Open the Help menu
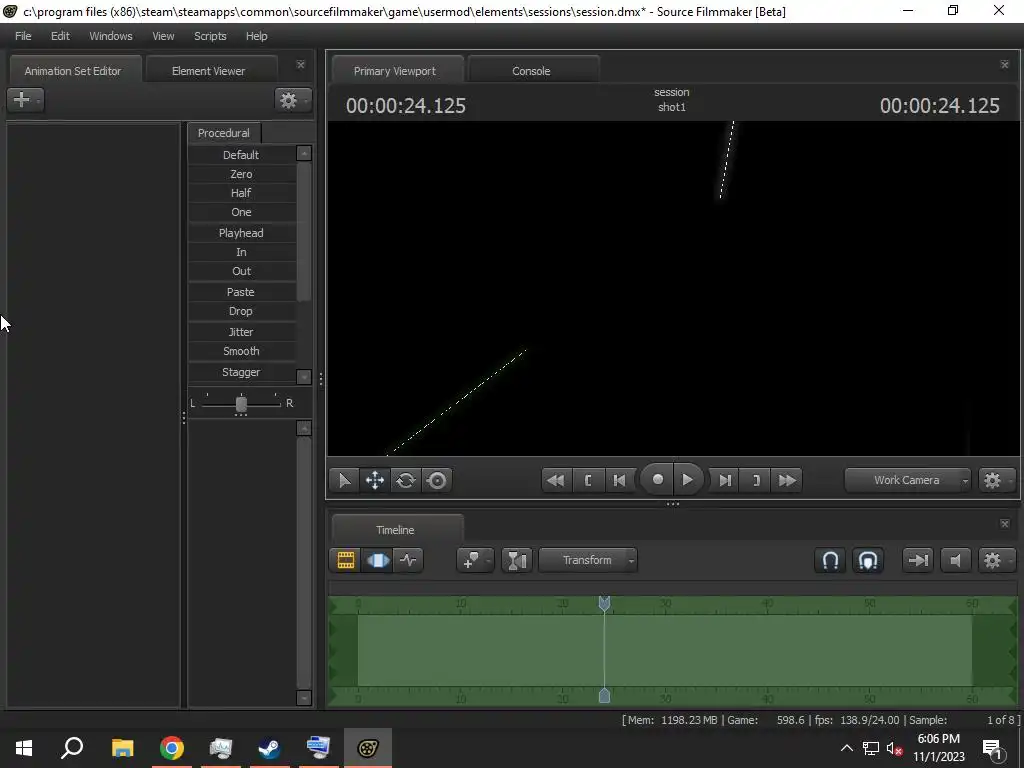 point(256,36)
